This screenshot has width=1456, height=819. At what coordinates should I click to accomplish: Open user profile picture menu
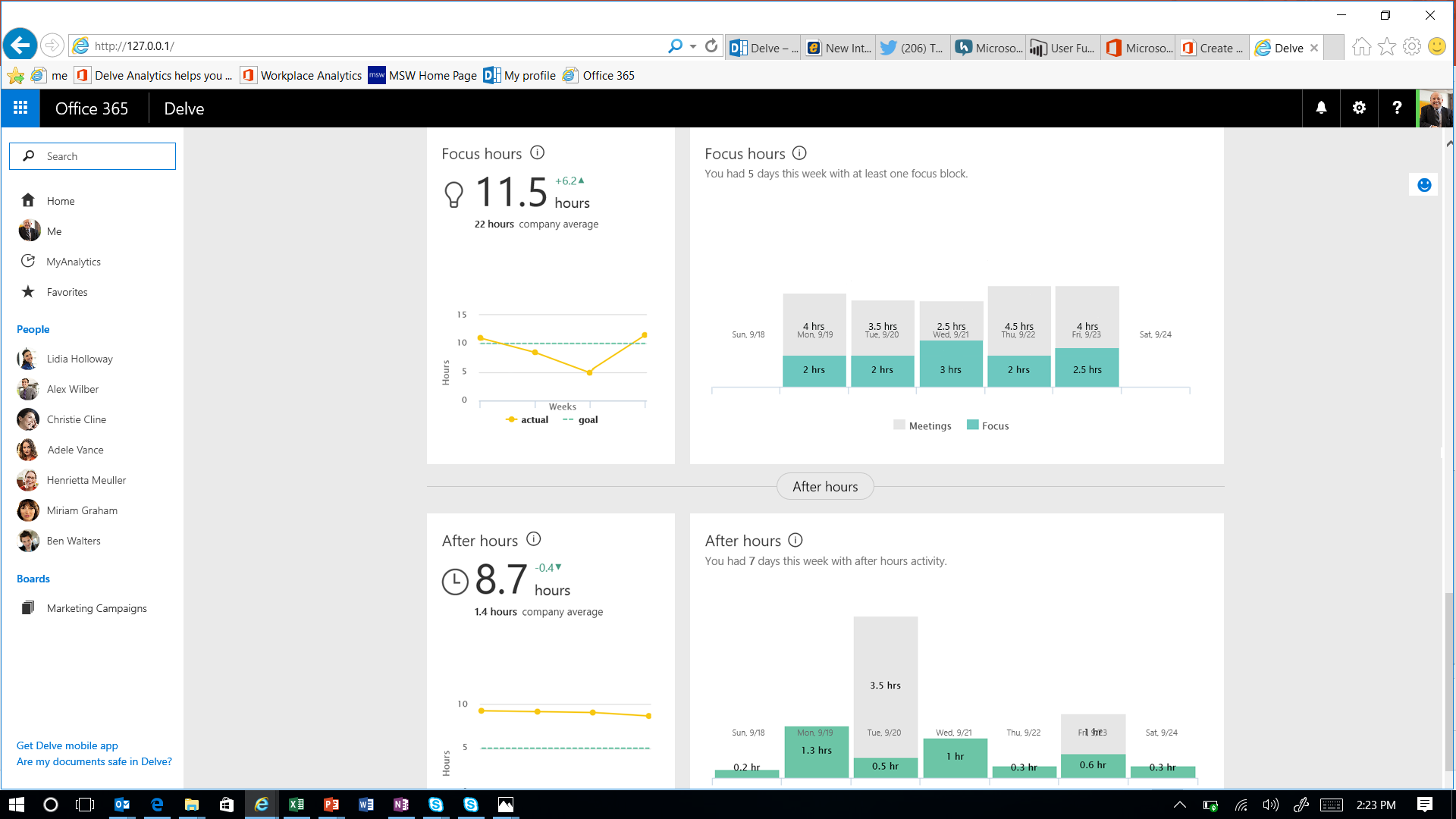(x=1435, y=108)
